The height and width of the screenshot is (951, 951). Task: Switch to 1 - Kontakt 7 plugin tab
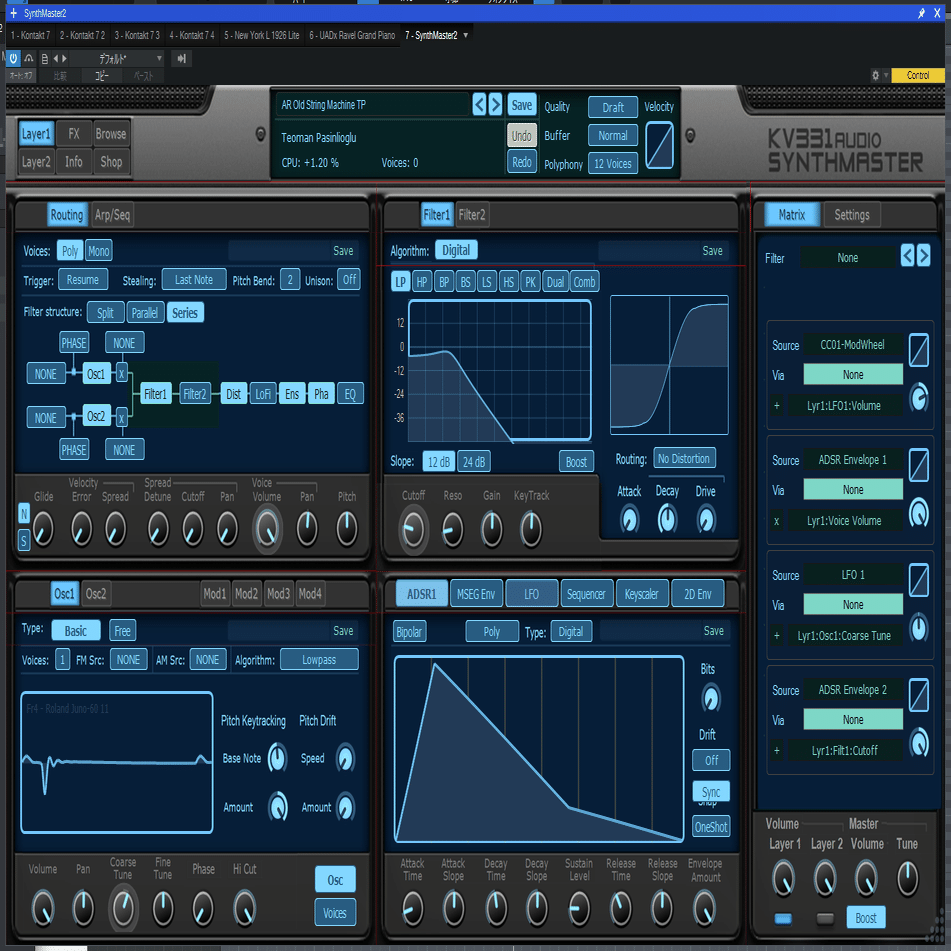(x=30, y=35)
